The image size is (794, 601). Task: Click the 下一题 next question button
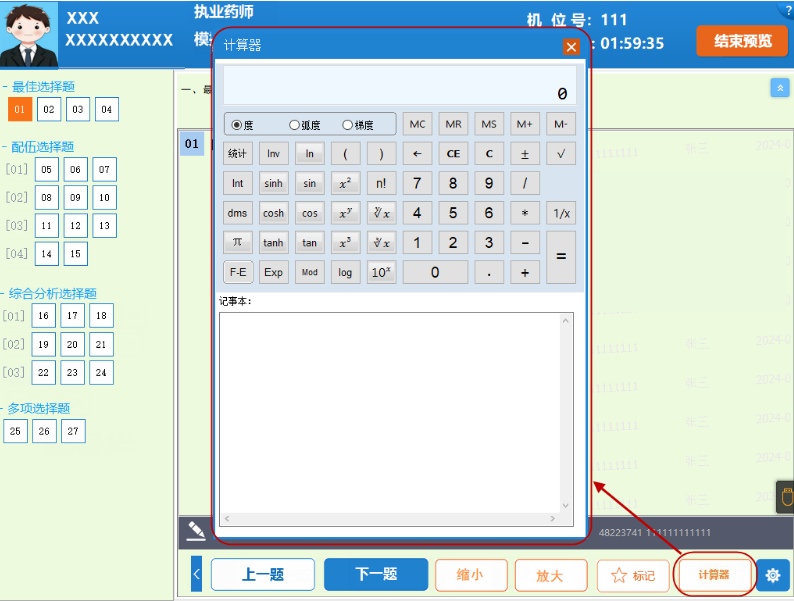click(376, 575)
